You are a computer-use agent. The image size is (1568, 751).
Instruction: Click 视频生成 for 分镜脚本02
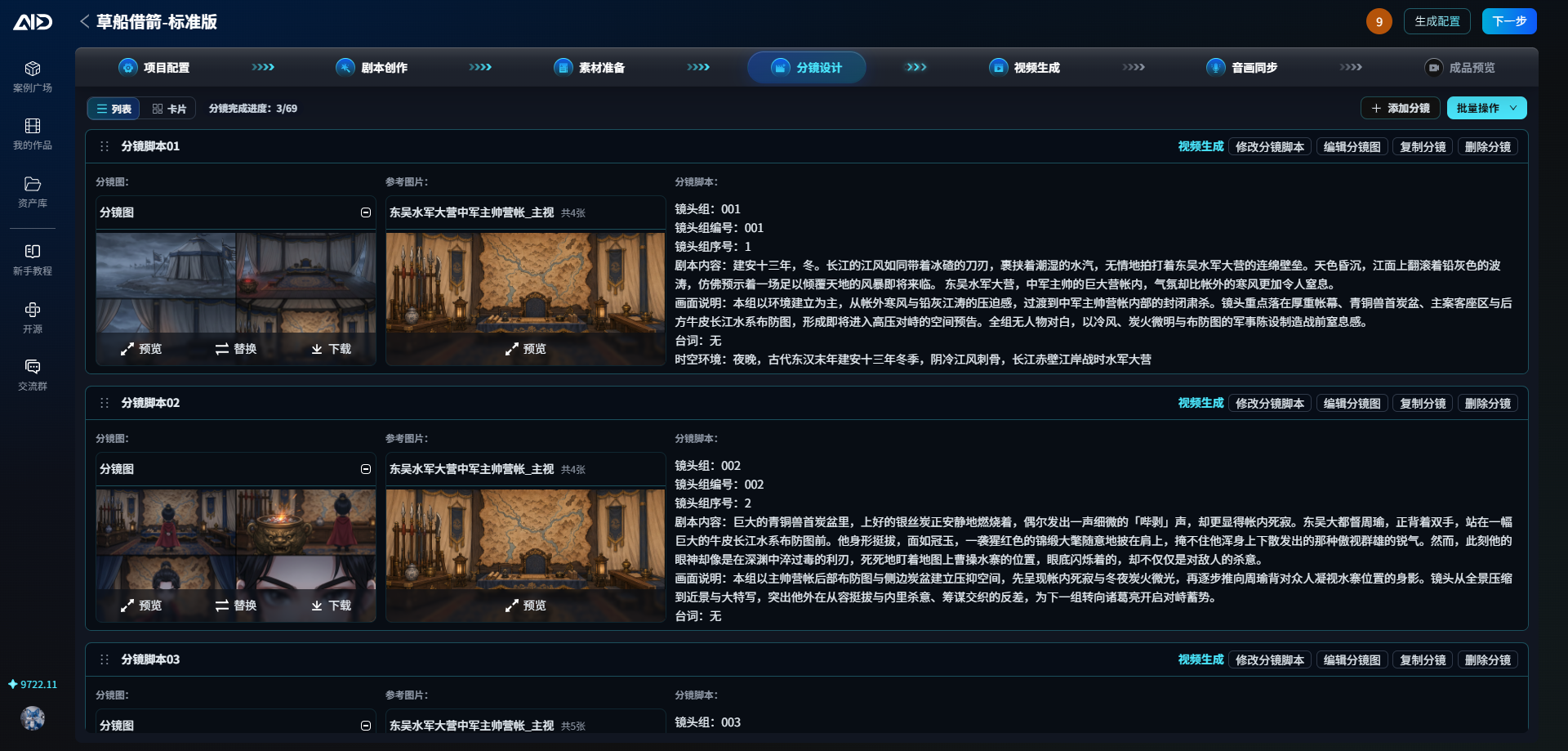pyautogui.click(x=1200, y=403)
